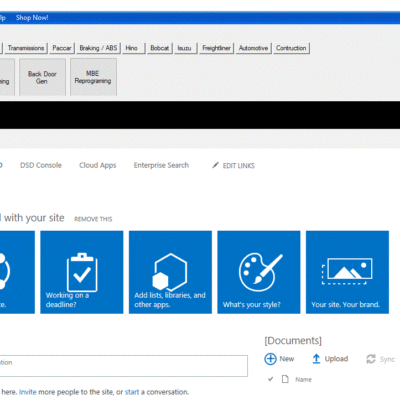The width and height of the screenshot is (400, 400).
Task: Click the New label in Documents
Action: (287, 359)
